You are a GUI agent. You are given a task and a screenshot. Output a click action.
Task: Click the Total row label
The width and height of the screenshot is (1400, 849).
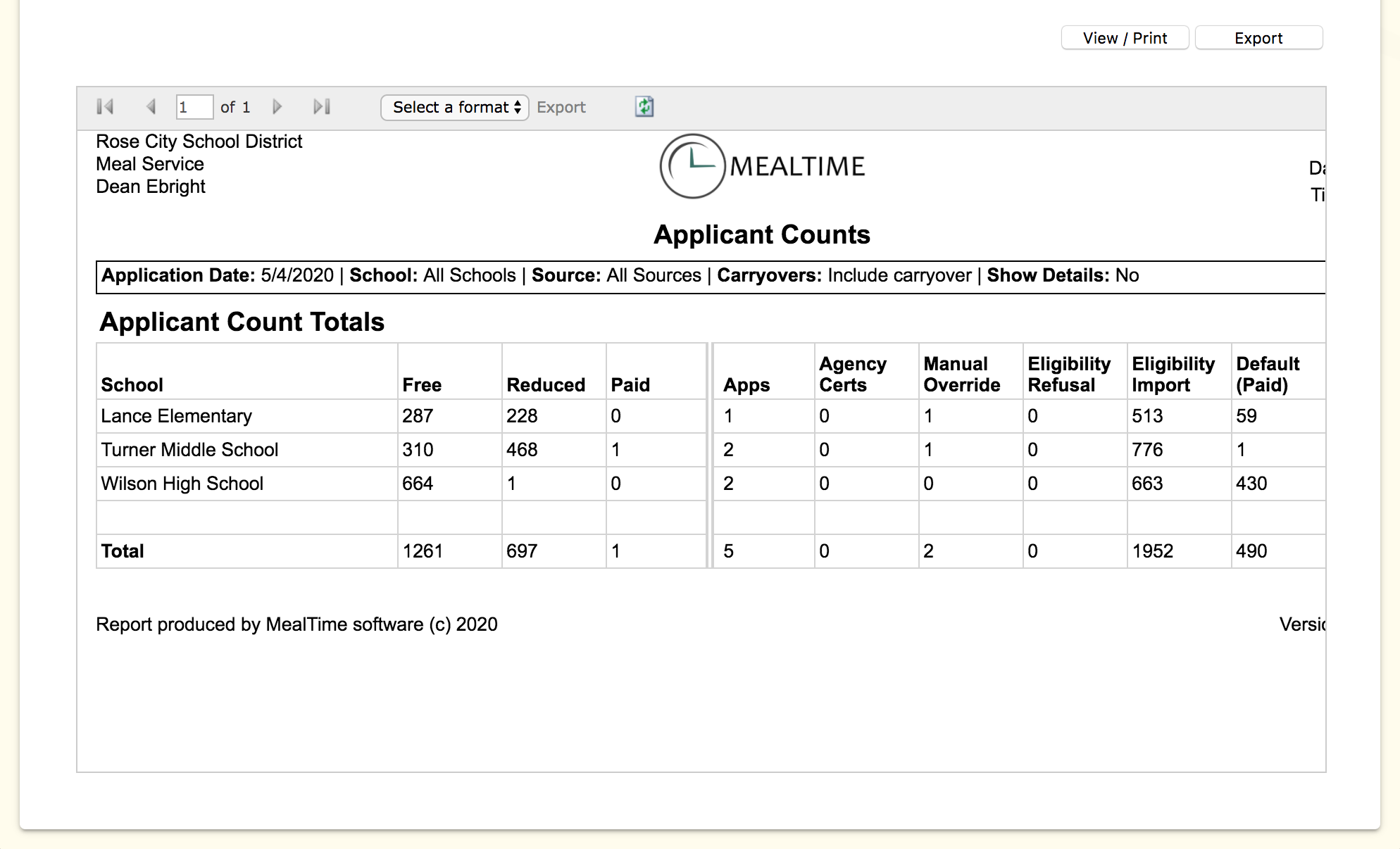point(123,551)
